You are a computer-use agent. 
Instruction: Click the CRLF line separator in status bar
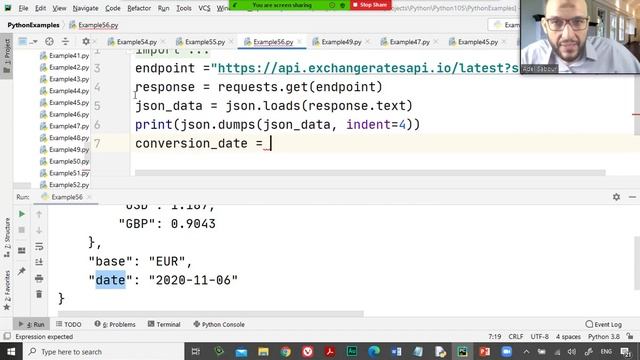pyautogui.click(x=516, y=337)
